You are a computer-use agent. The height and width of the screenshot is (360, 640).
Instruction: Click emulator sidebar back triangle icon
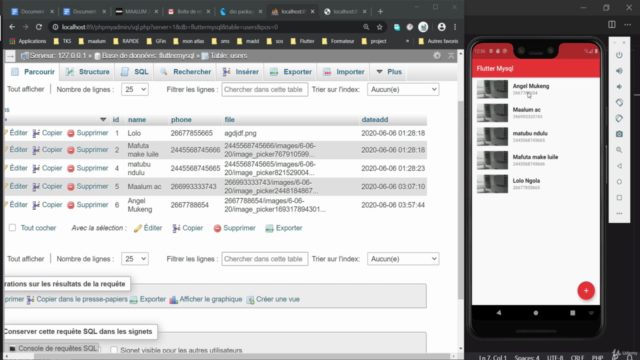click(x=619, y=166)
